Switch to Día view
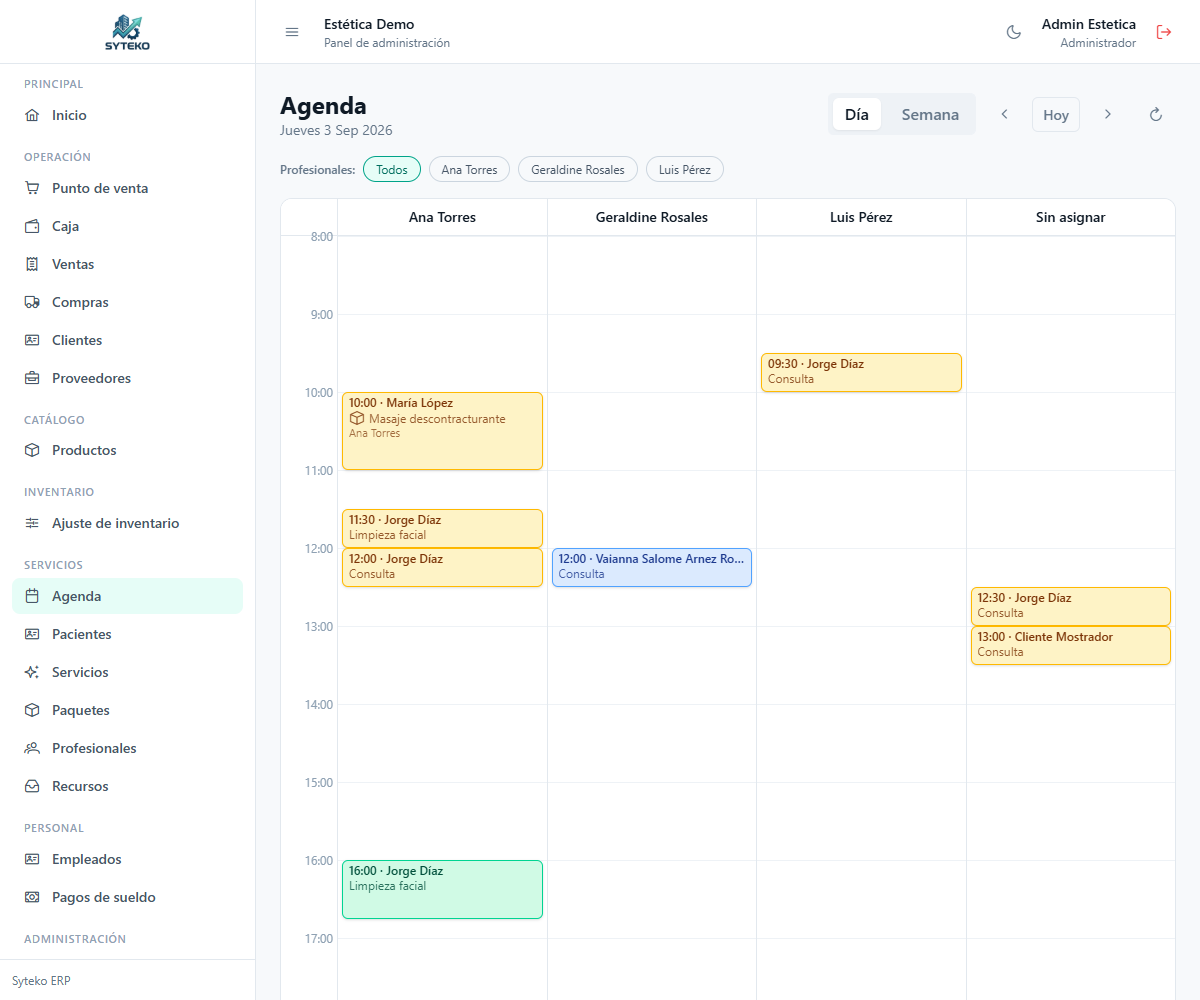This screenshot has width=1200, height=1000. coord(857,114)
